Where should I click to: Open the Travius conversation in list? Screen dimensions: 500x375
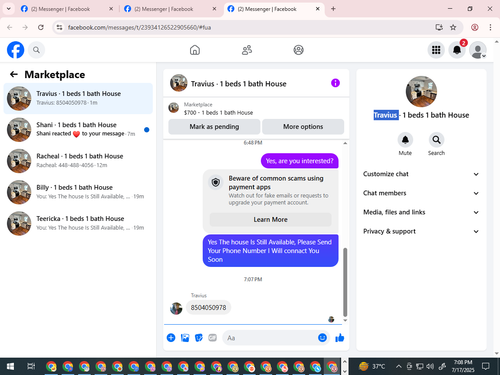tap(78, 98)
